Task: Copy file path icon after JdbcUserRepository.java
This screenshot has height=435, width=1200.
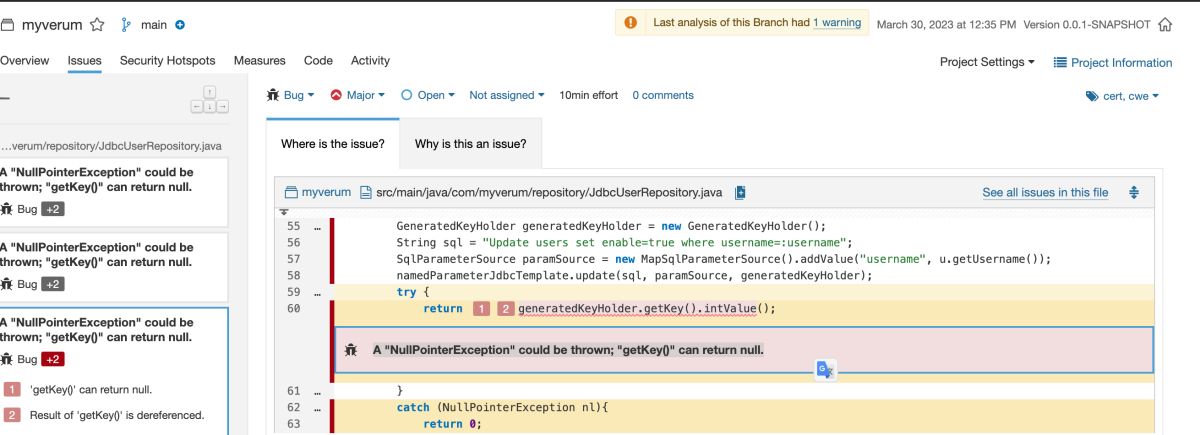Action: [740, 192]
